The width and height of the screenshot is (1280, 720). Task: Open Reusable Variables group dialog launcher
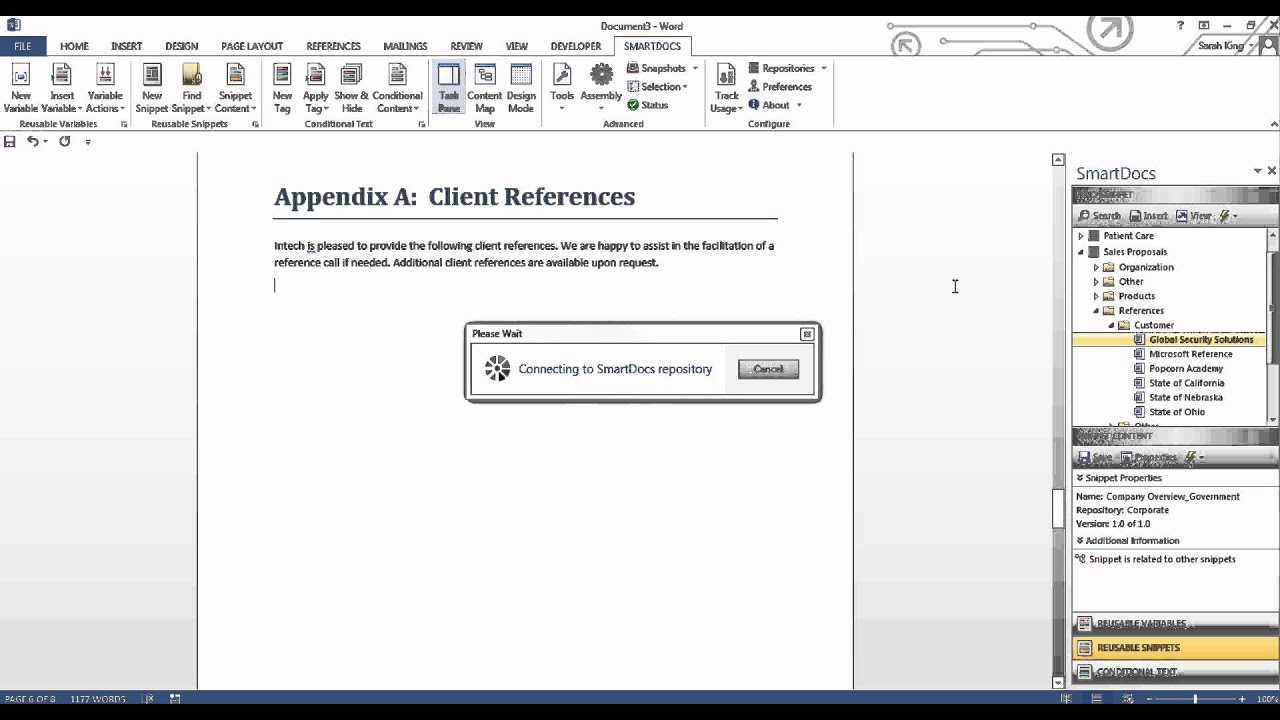pyautogui.click(x=124, y=125)
